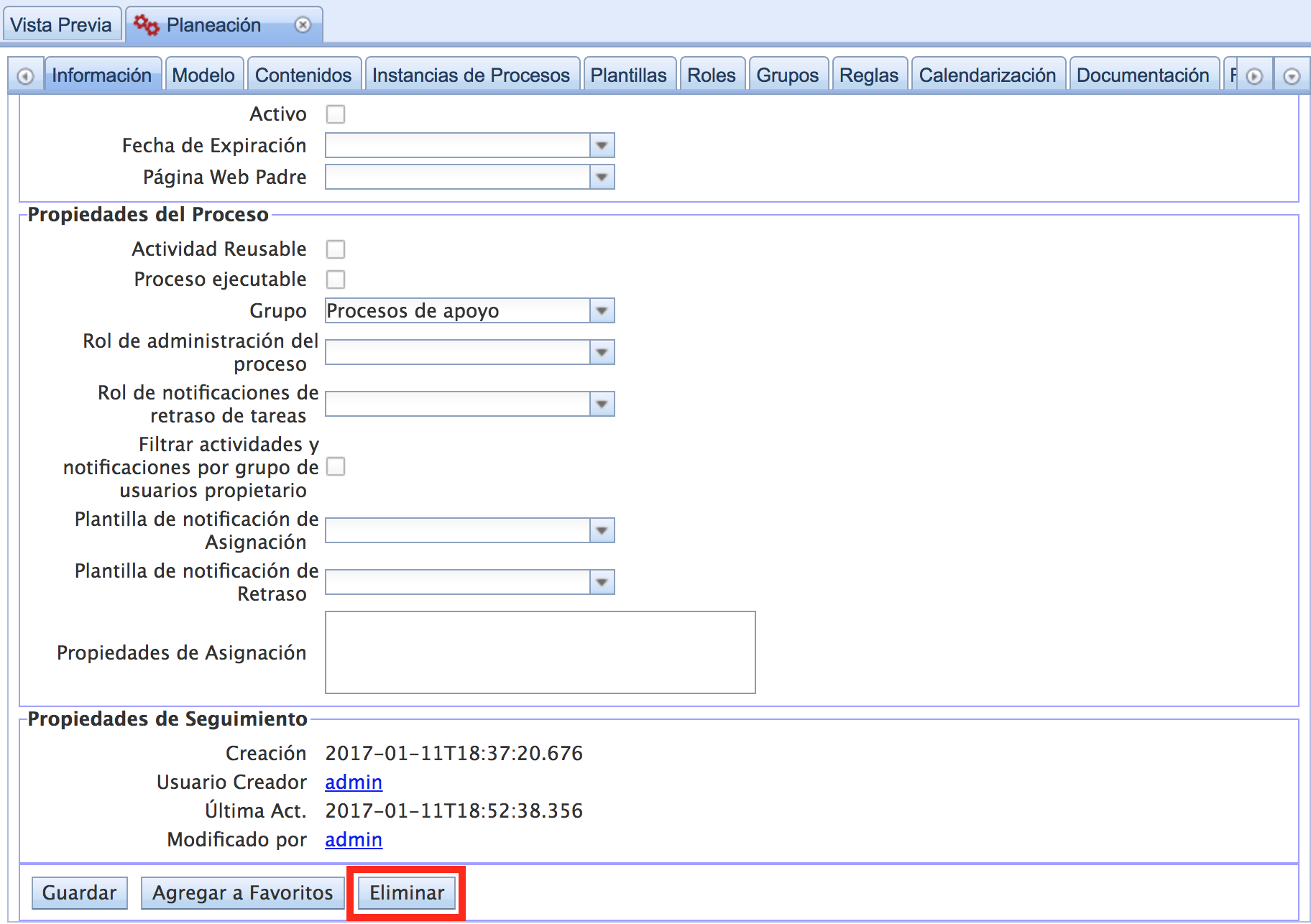
Task: Open the Fecha de Expiración dropdown arrow
Action: (x=602, y=146)
